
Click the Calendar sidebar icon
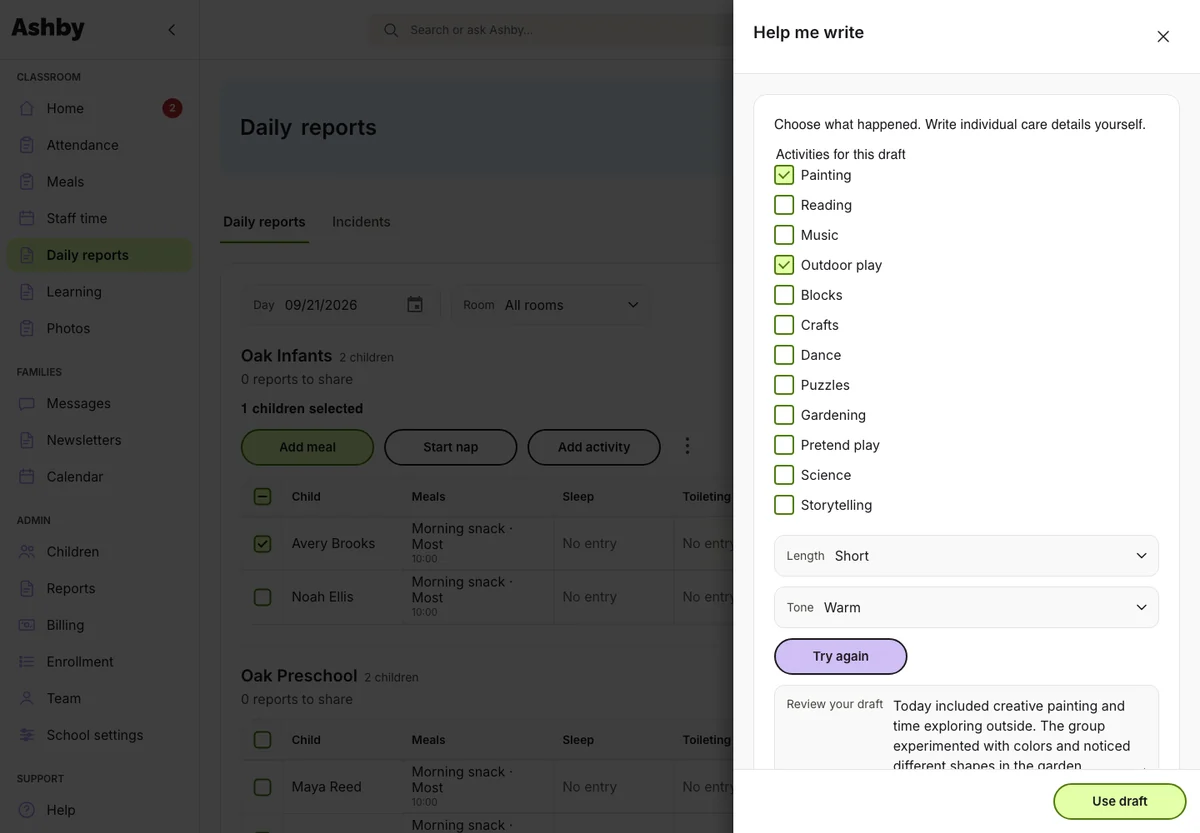pos(27,477)
